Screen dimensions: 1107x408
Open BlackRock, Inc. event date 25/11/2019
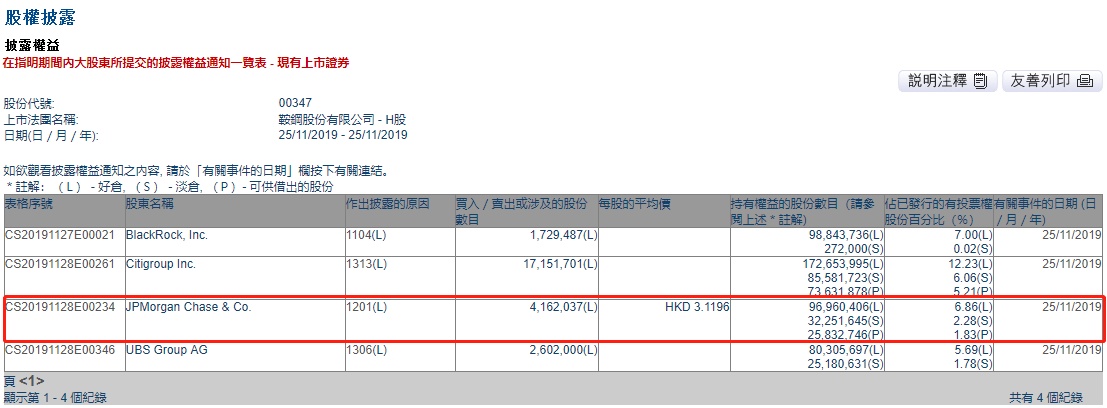(x=1071, y=234)
